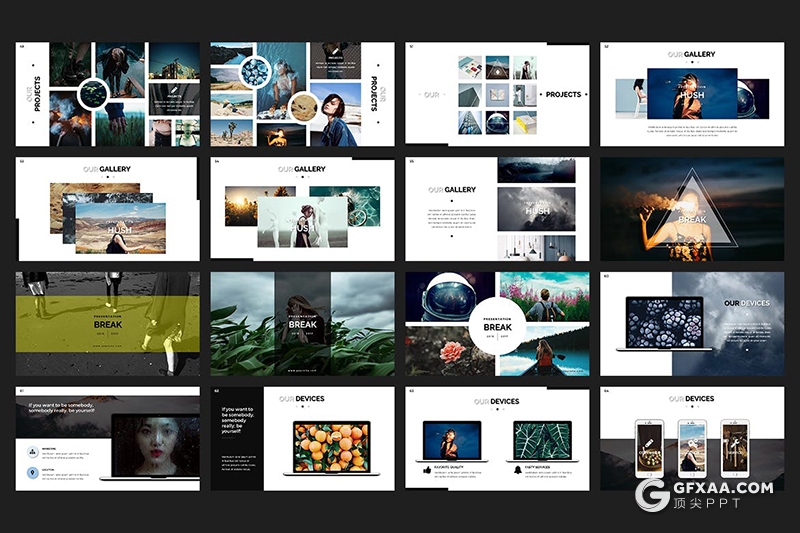Click the bell Party Services icon

518,468
